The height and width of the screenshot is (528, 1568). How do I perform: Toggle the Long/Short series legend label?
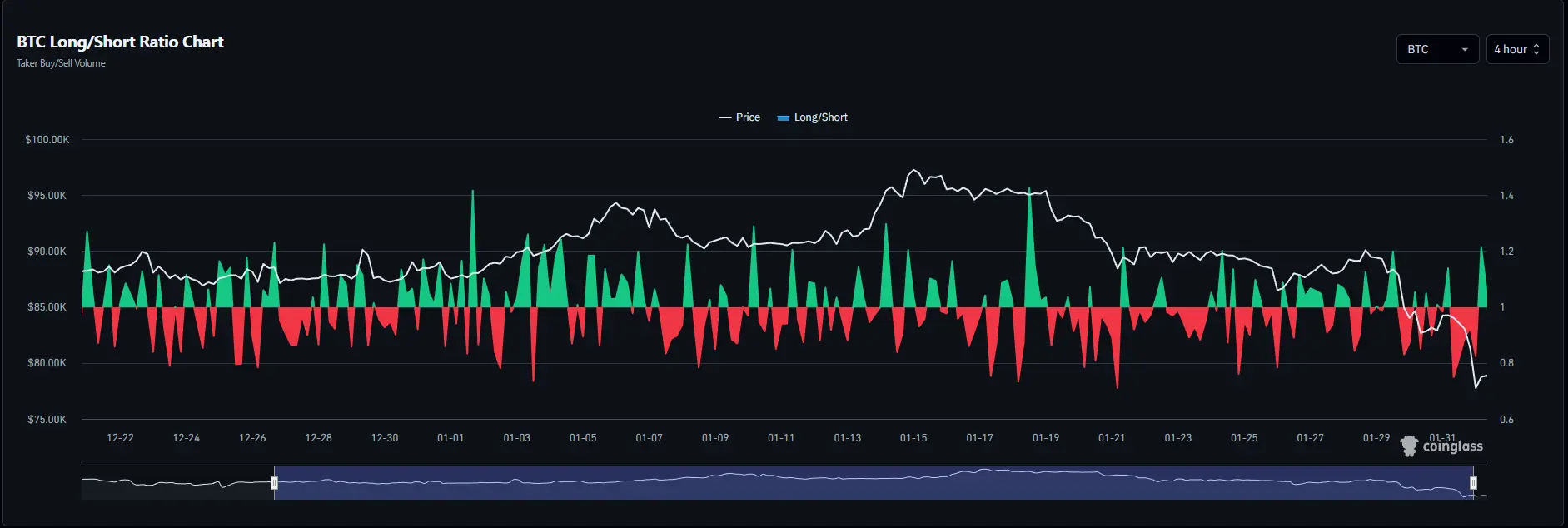tap(820, 117)
